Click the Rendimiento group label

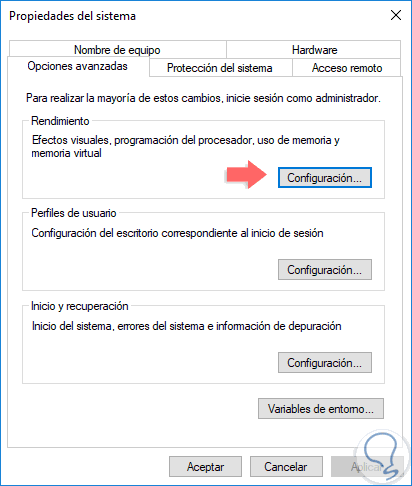pos(60,121)
